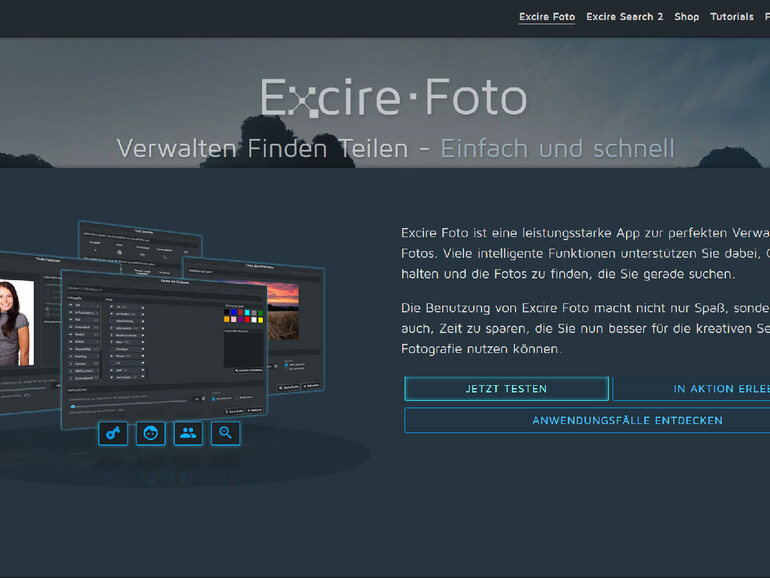Click the blue color swatch in preview dialog

click(234, 312)
